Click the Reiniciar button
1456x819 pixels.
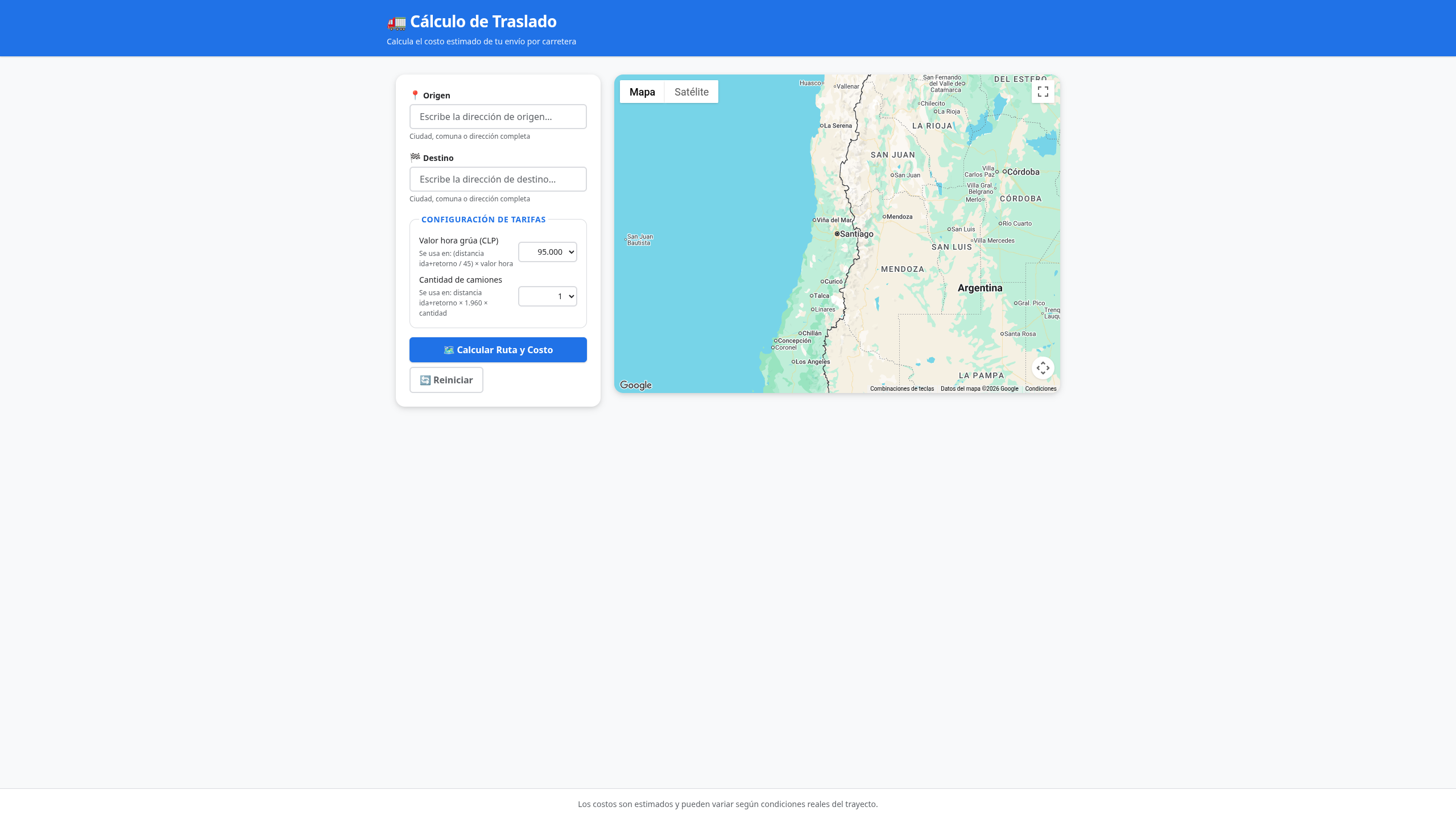tap(446, 380)
